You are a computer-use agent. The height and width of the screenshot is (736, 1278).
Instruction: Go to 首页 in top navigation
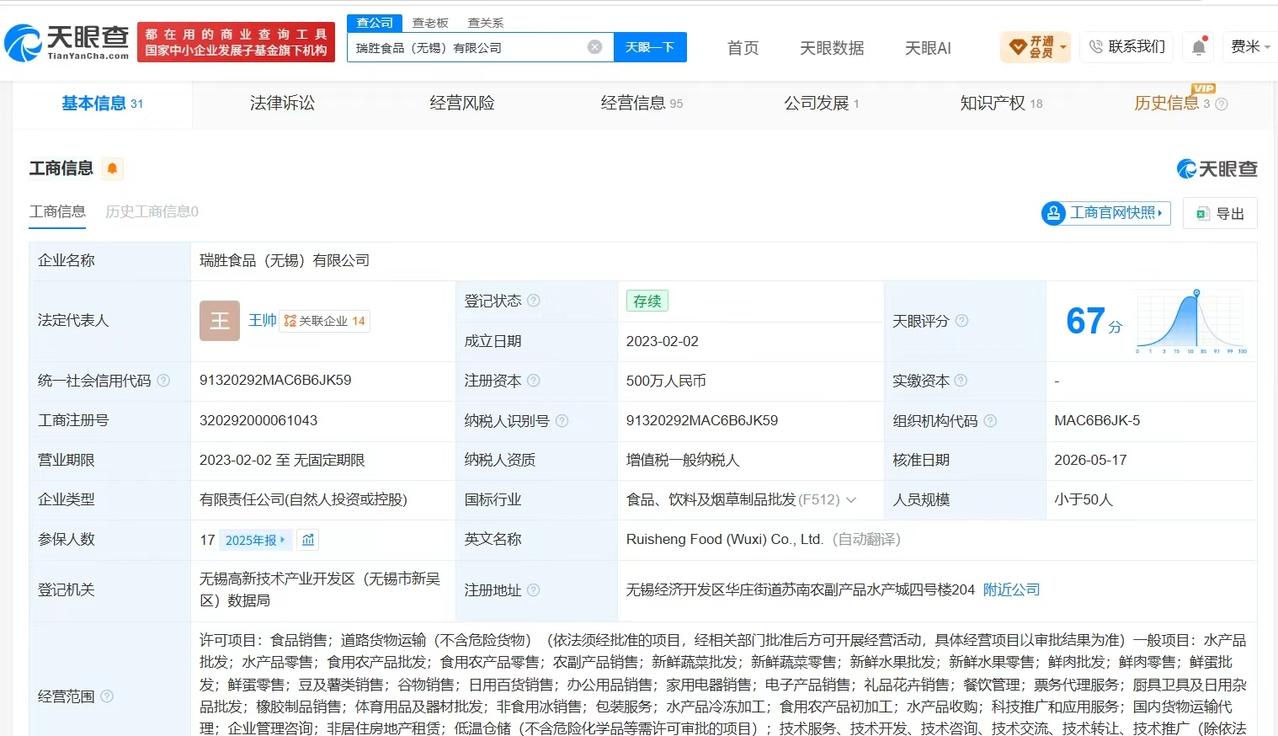(743, 47)
